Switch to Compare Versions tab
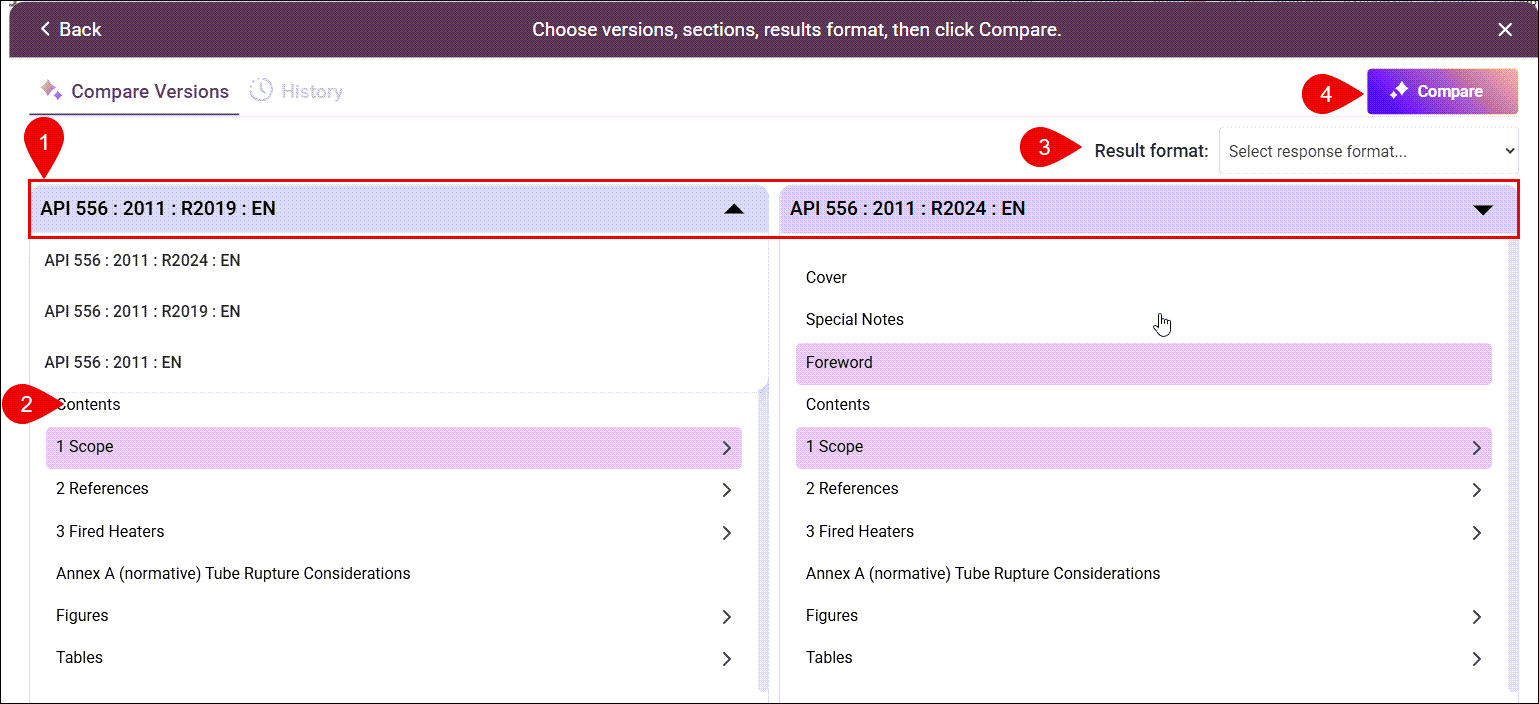 tap(134, 91)
